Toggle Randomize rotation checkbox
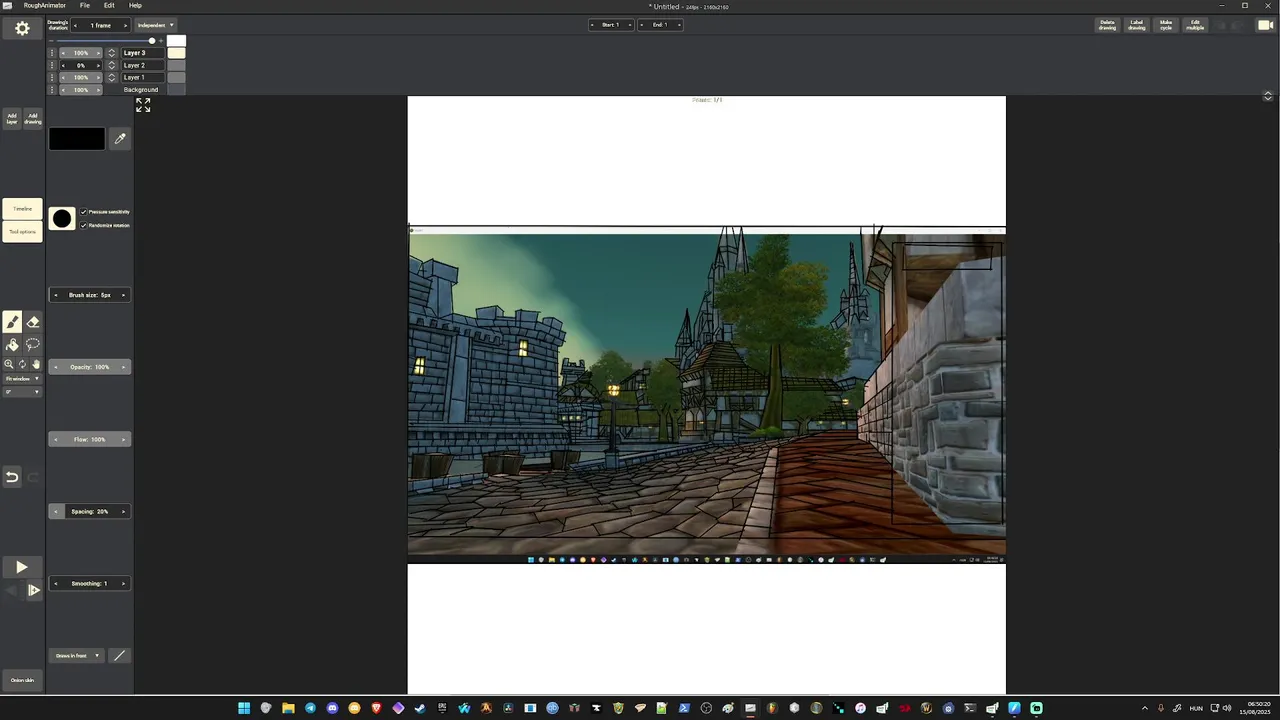1280x720 pixels. [x=84, y=225]
